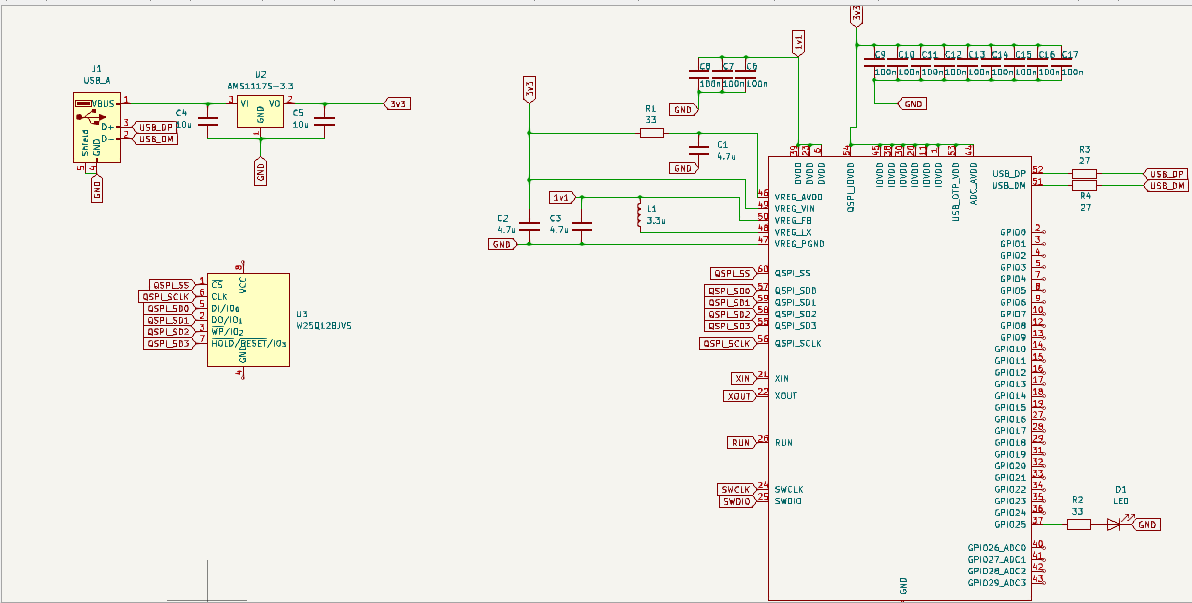The image size is (1192, 603).
Task: Select the AMS1117-3.3 regulator symbol U2
Action: [x=260, y=110]
